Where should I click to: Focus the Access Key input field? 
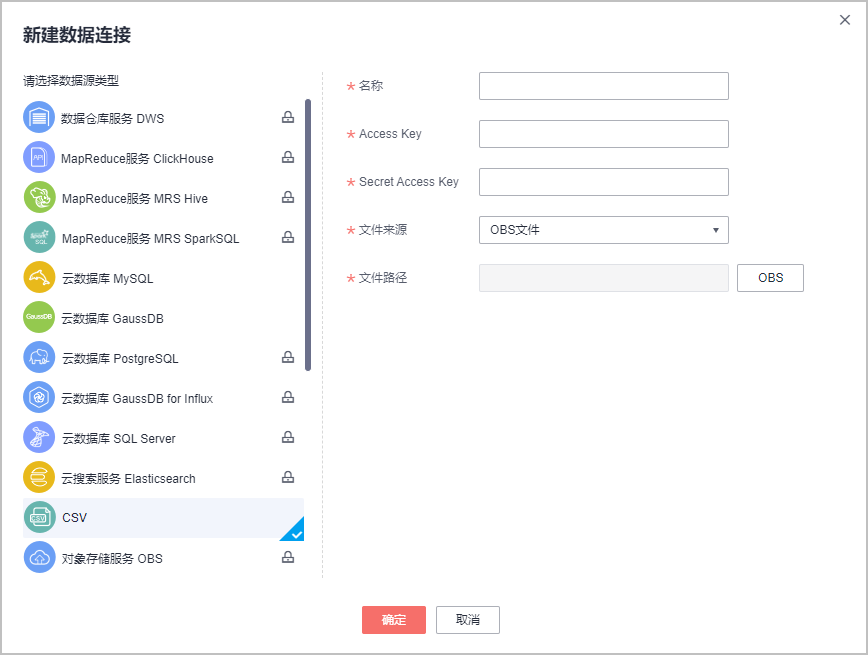(603, 134)
